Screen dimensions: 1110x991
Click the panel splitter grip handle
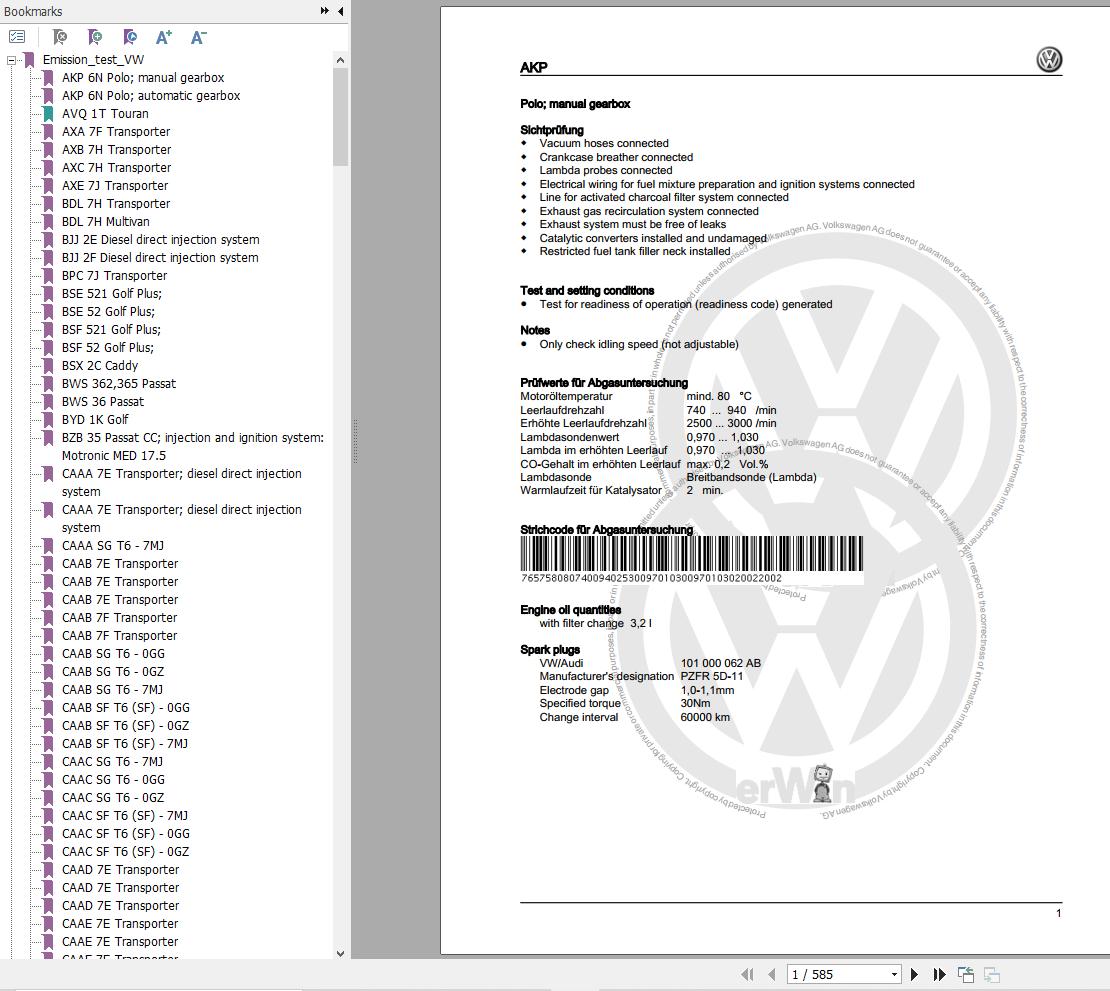point(355,442)
